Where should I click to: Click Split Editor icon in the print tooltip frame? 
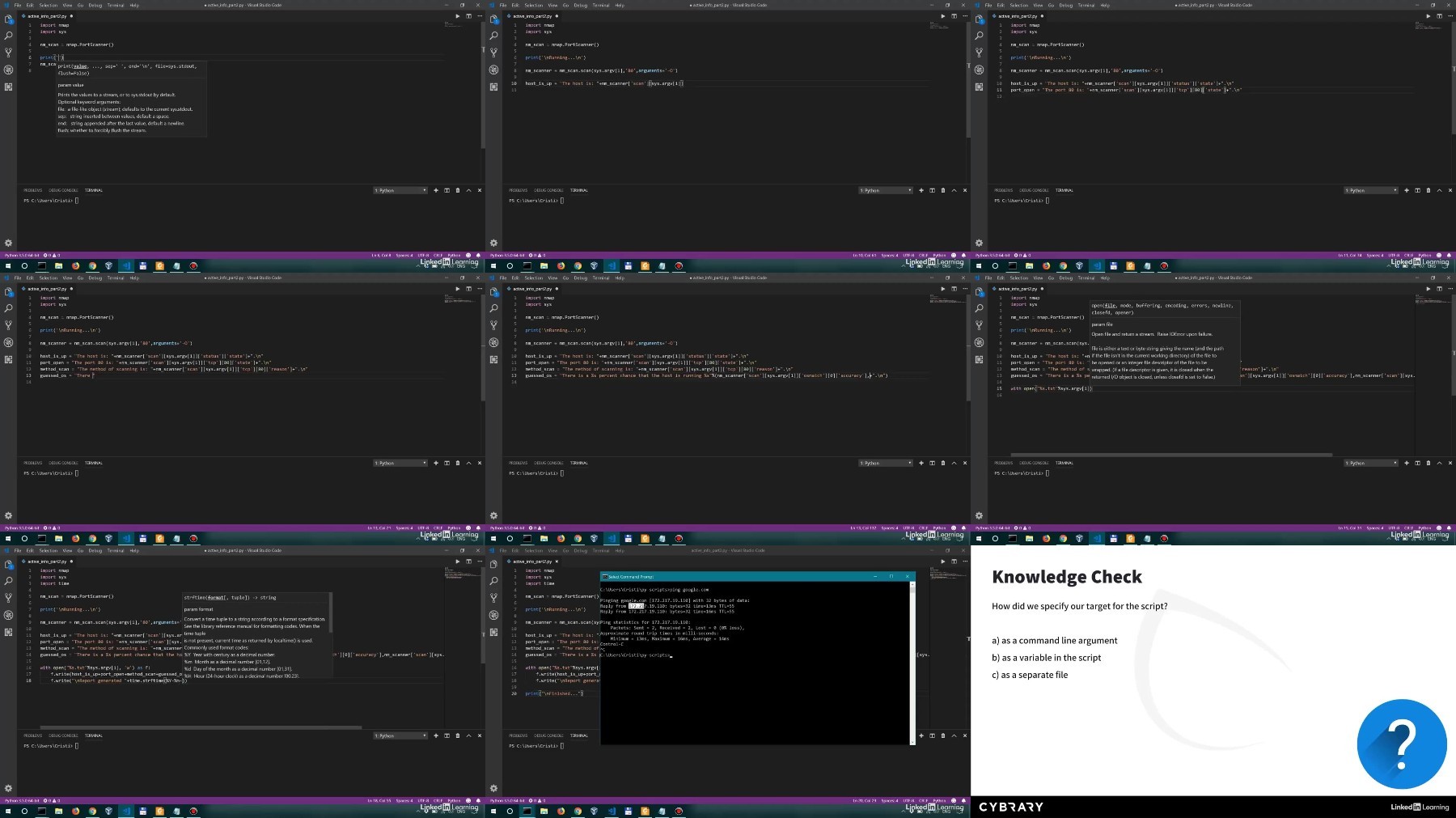pyautogui.click(x=468, y=16)
